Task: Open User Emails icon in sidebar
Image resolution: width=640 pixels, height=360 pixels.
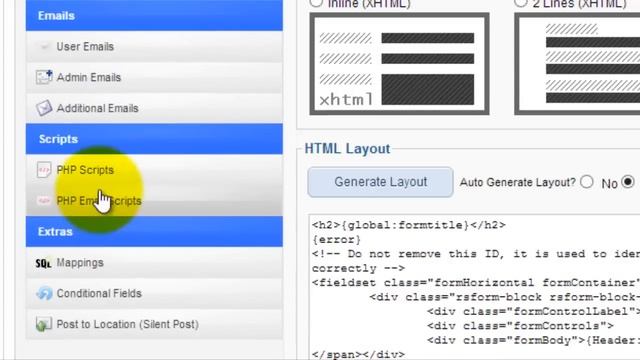Action: point(44,47)
